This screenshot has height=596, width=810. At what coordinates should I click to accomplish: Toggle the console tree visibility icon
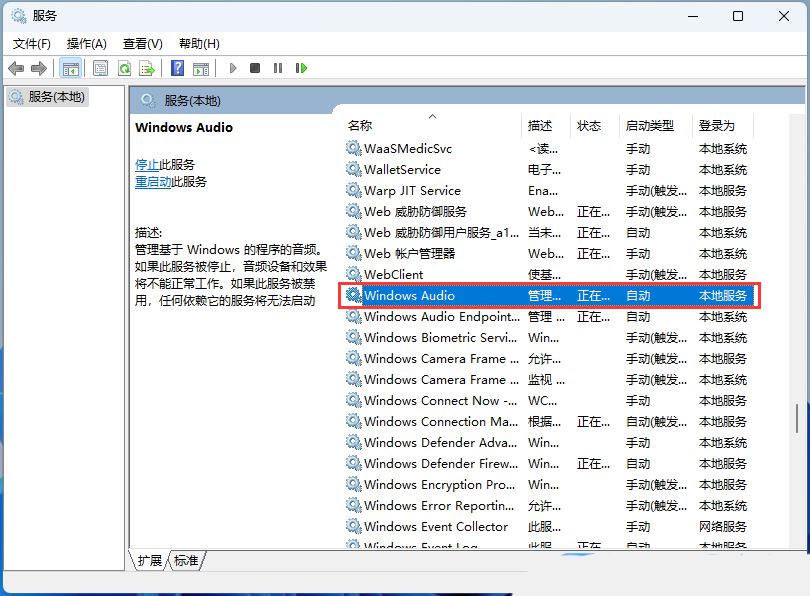(70, 68)
